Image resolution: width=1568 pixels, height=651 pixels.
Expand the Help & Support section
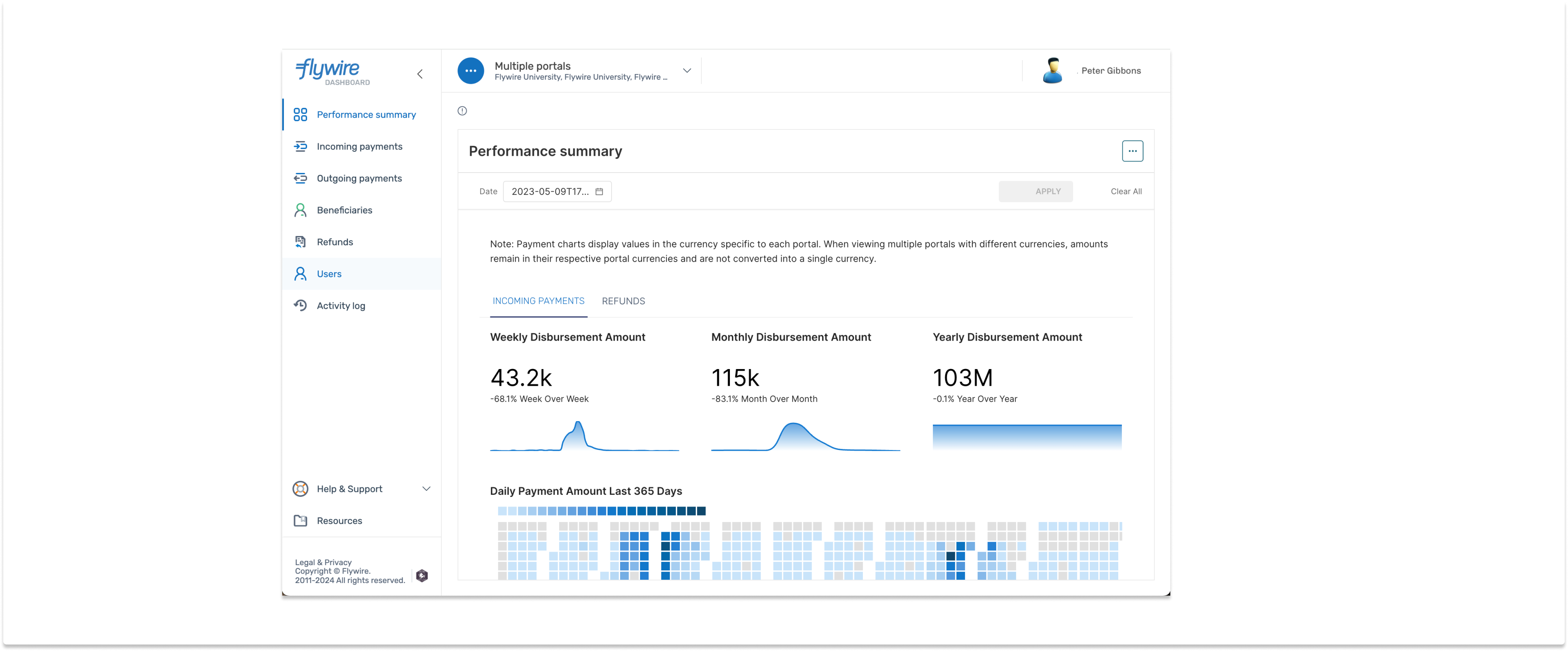pyautogui.click(x=426, y=489)
